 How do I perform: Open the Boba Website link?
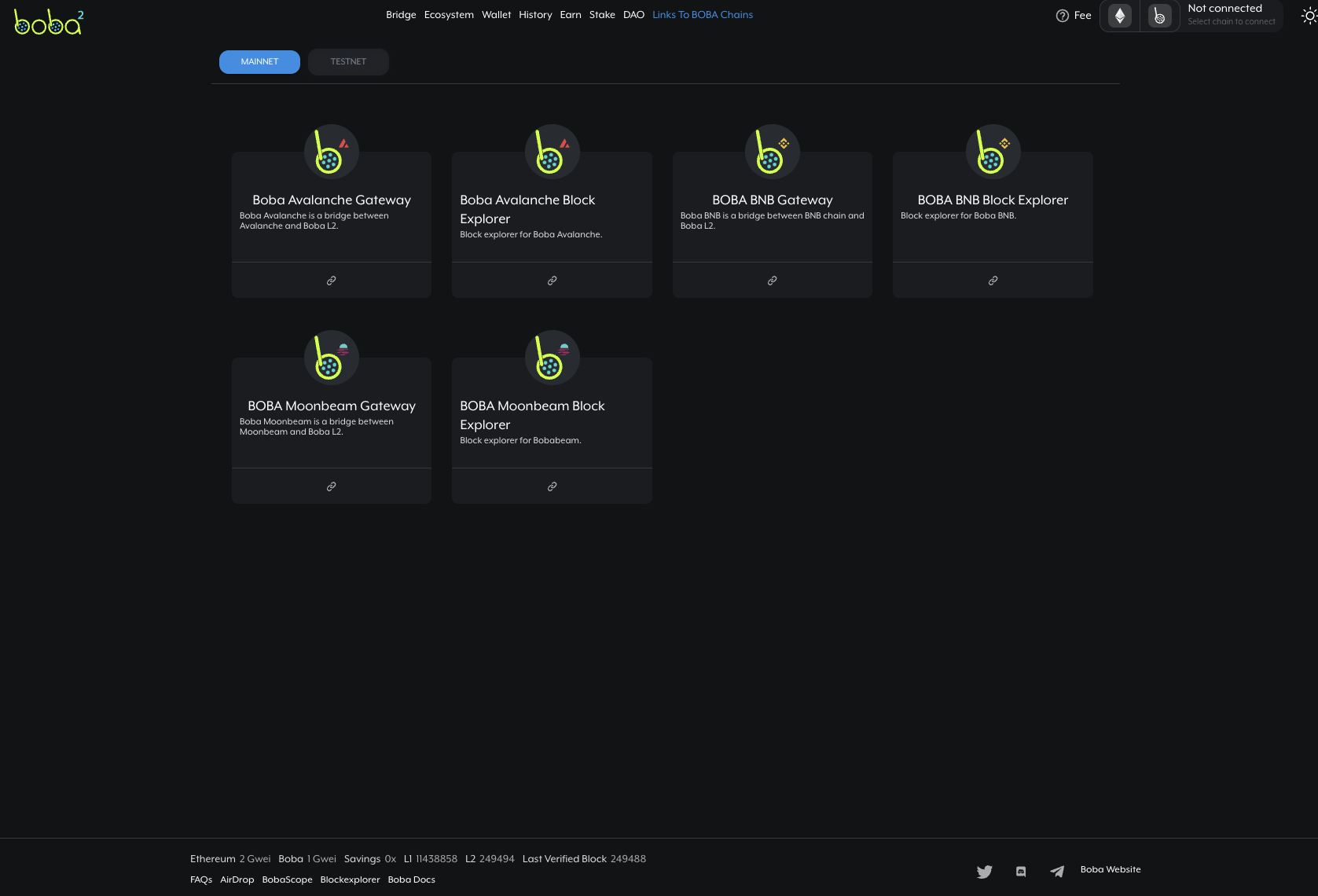point(1111,869)
